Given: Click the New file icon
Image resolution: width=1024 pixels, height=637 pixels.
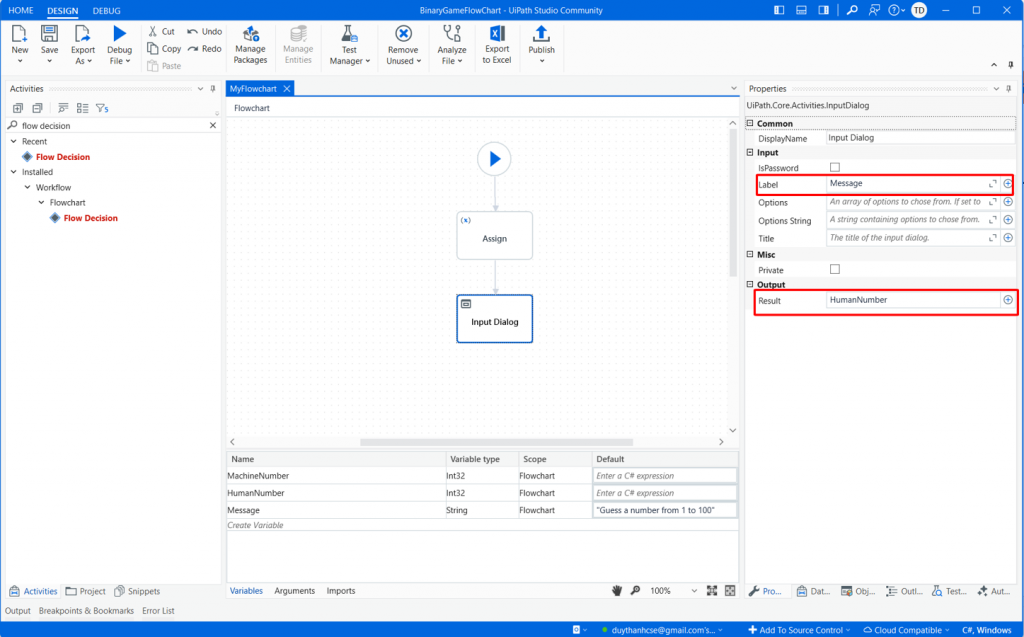Looking at the screenshot, I should click(20, 34).
